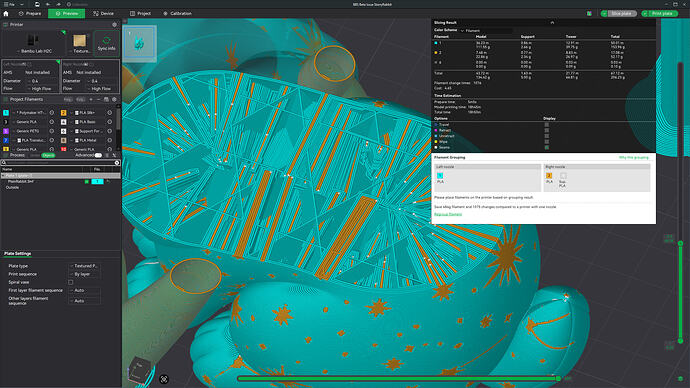
Task: Edit PLA Silk+ filament 2 preset icon
Action: click(110, 113)
